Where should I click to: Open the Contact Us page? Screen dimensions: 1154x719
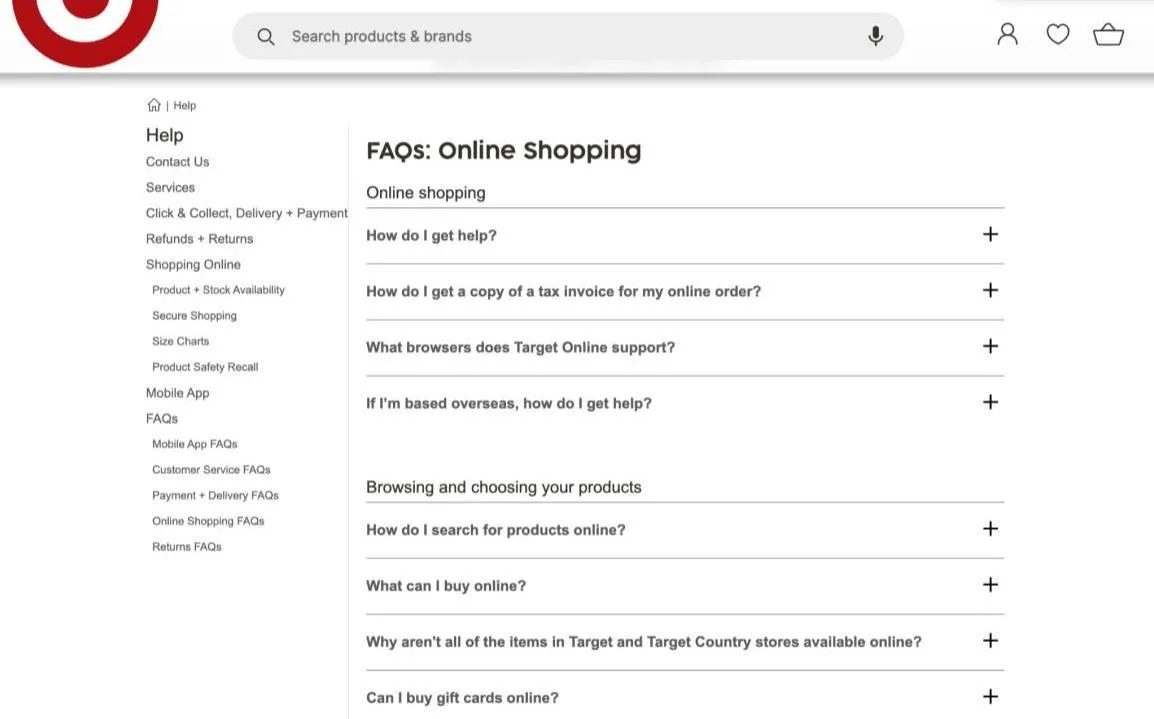click(x=177, y=160)
